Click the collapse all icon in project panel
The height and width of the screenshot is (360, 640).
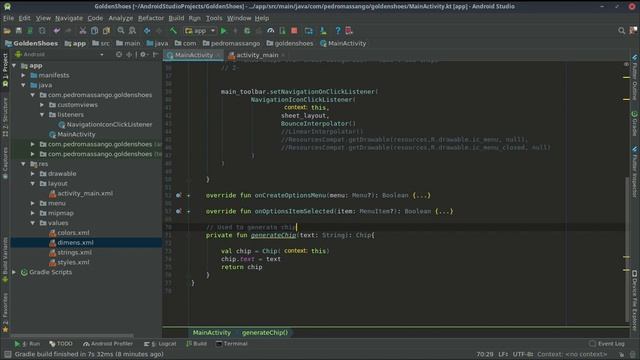(129, 54)
